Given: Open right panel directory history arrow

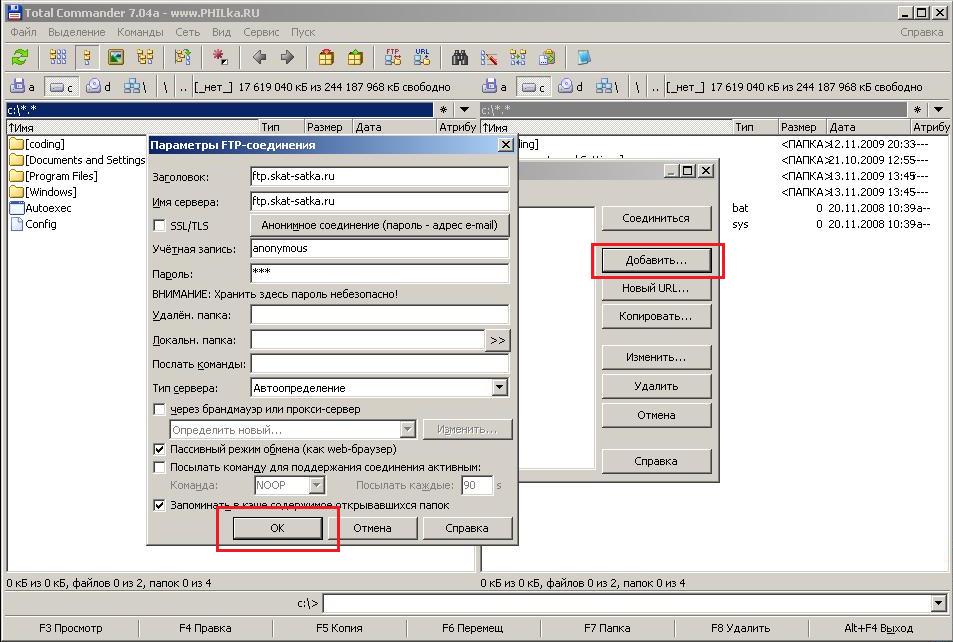Looking at the screenshot, I should [x=938, y=110].
